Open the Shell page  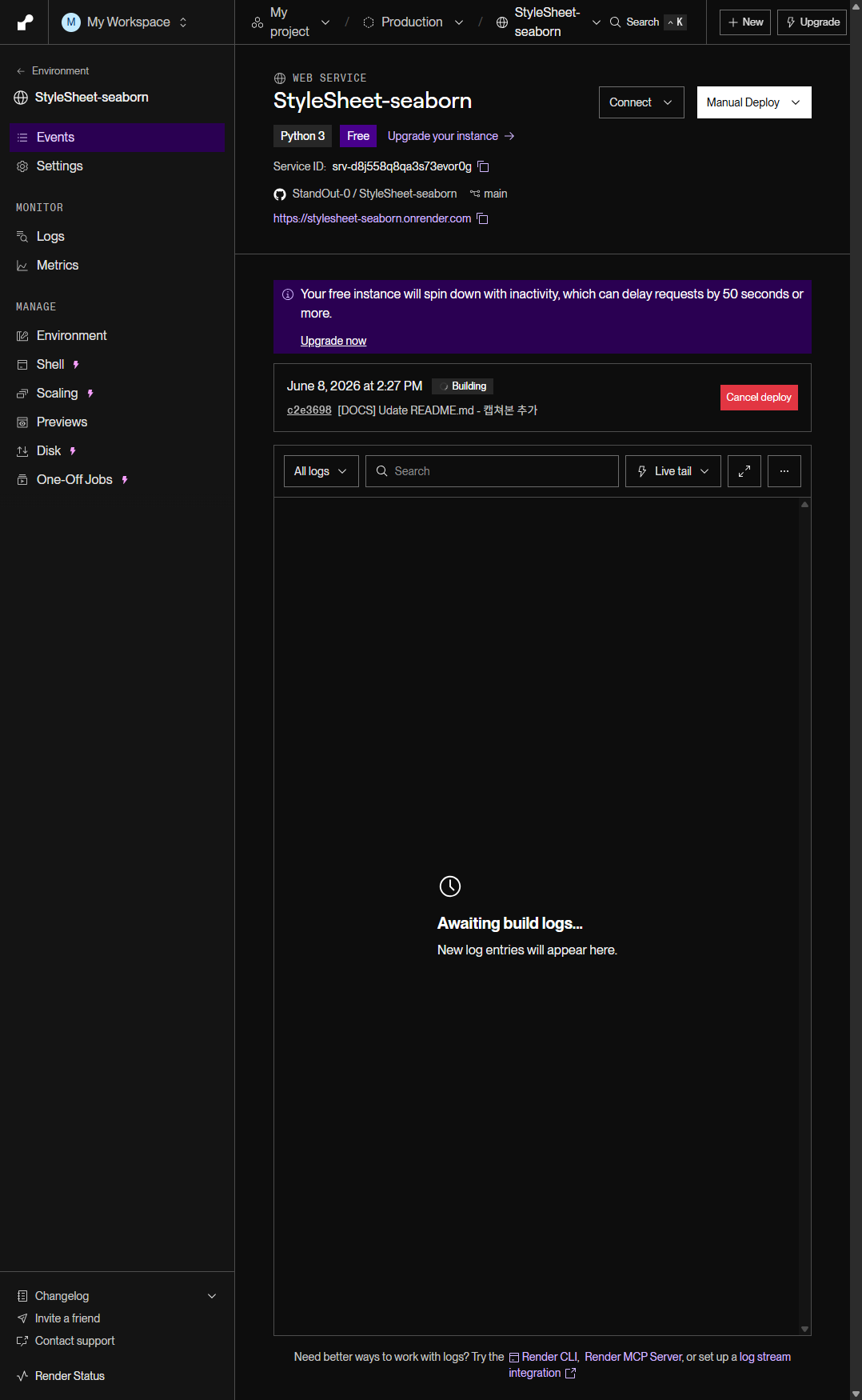click(117, 365)
